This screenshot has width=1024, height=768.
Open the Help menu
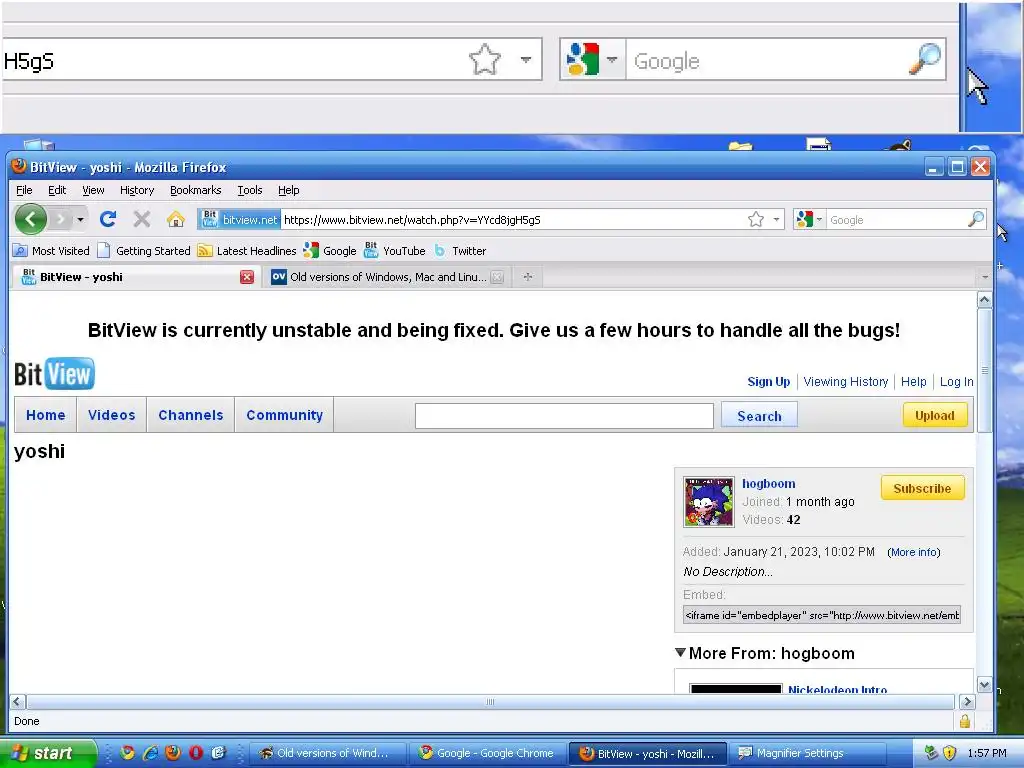coord(288,190)
